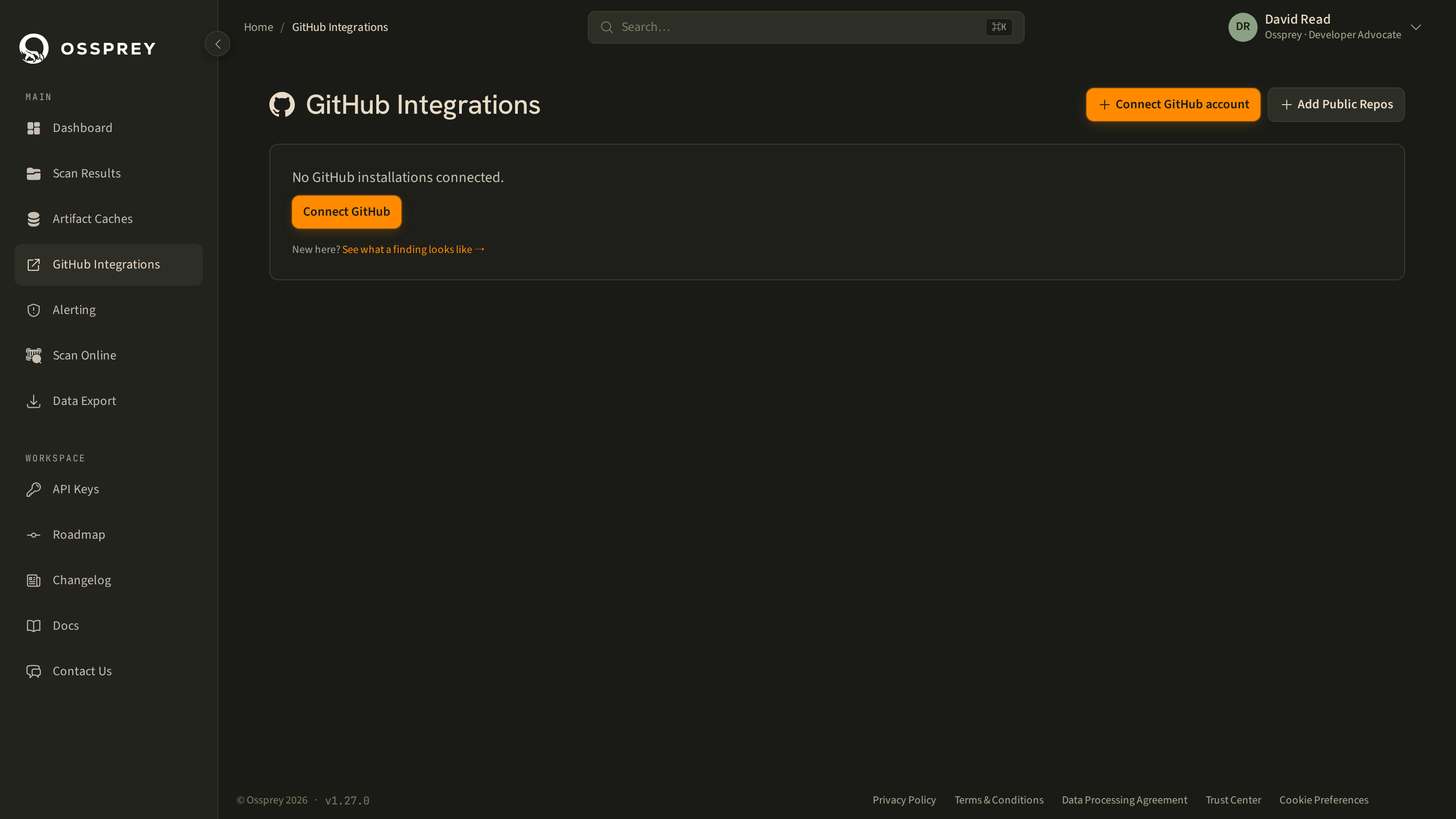Collapse the sidebar with the chevron button
Viewport: 1456px width, 819px height.
[217, 44]
